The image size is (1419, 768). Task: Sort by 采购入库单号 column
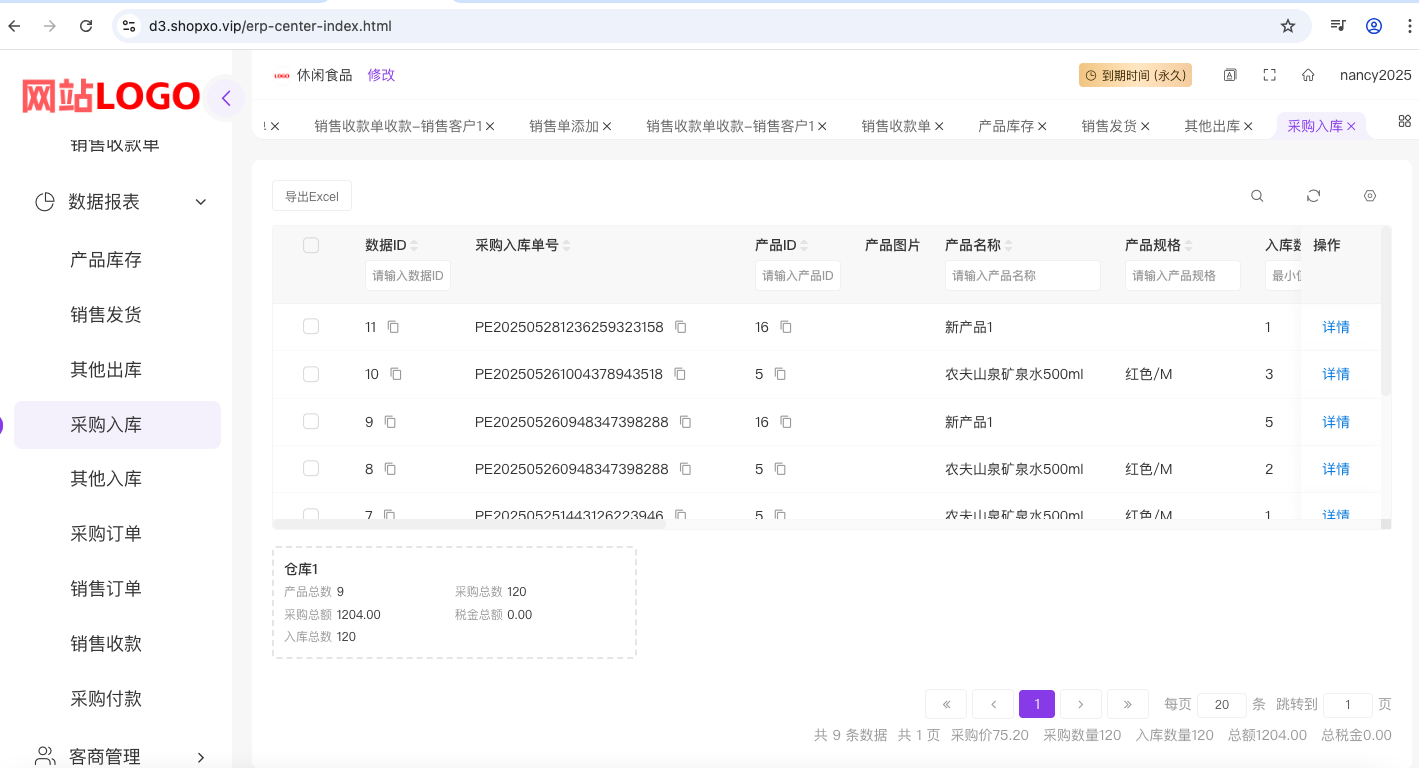pyautogui.click(x=567, y=246)
